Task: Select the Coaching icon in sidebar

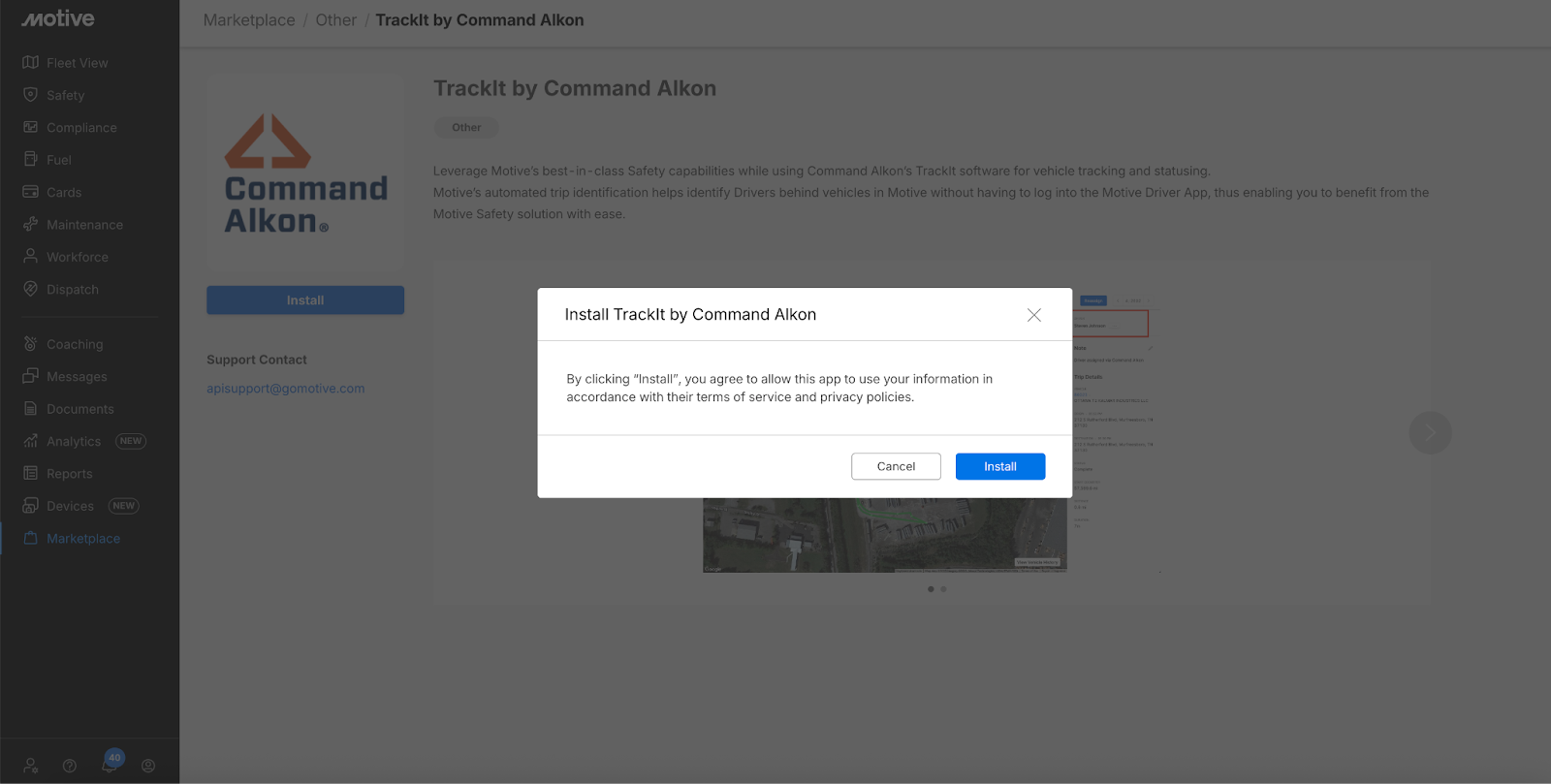Action: 31,344
